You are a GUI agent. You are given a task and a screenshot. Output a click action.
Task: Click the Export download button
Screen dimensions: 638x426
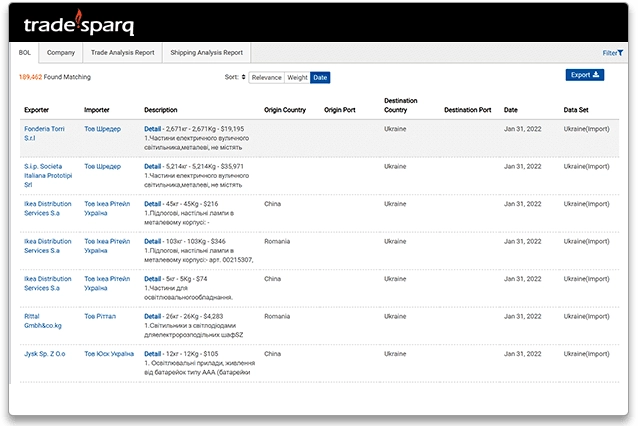click(585, 75)
